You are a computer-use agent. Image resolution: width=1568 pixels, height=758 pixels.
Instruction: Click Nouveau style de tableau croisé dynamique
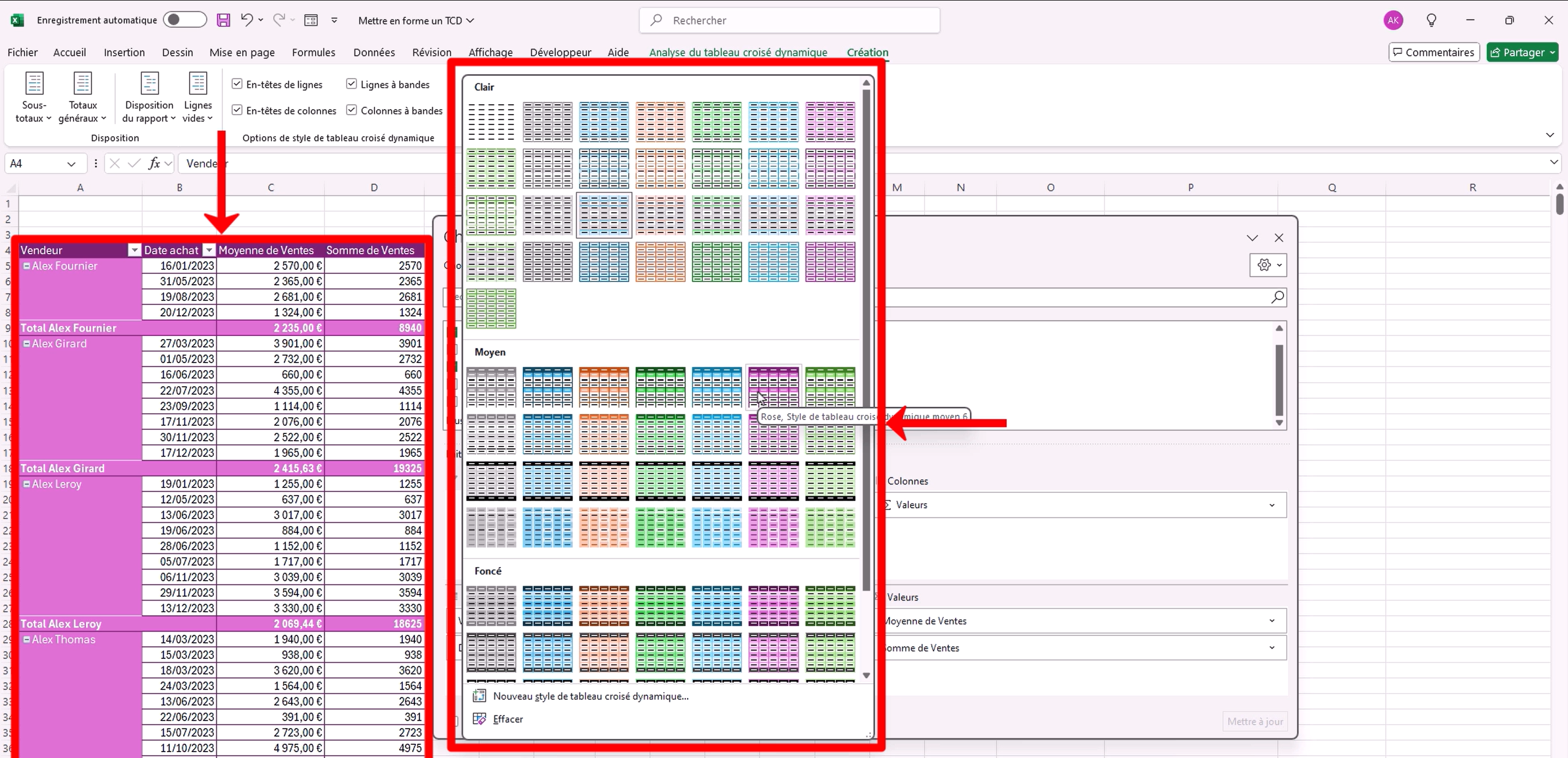click(590, 696)
